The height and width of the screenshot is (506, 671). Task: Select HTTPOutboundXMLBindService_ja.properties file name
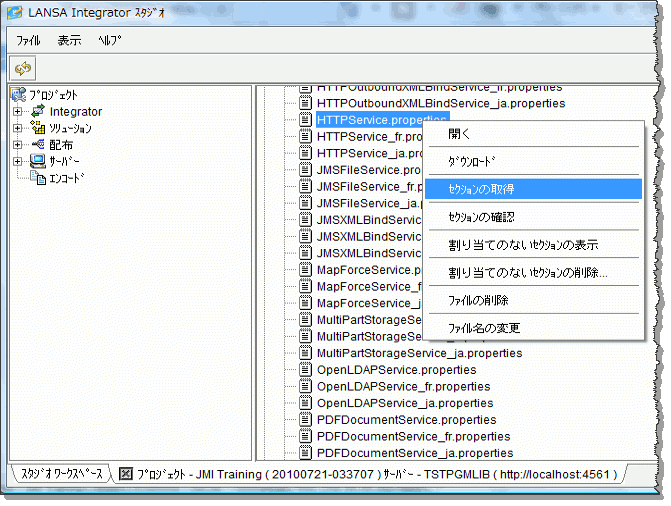pyautogui.click(x=441, y=103)
